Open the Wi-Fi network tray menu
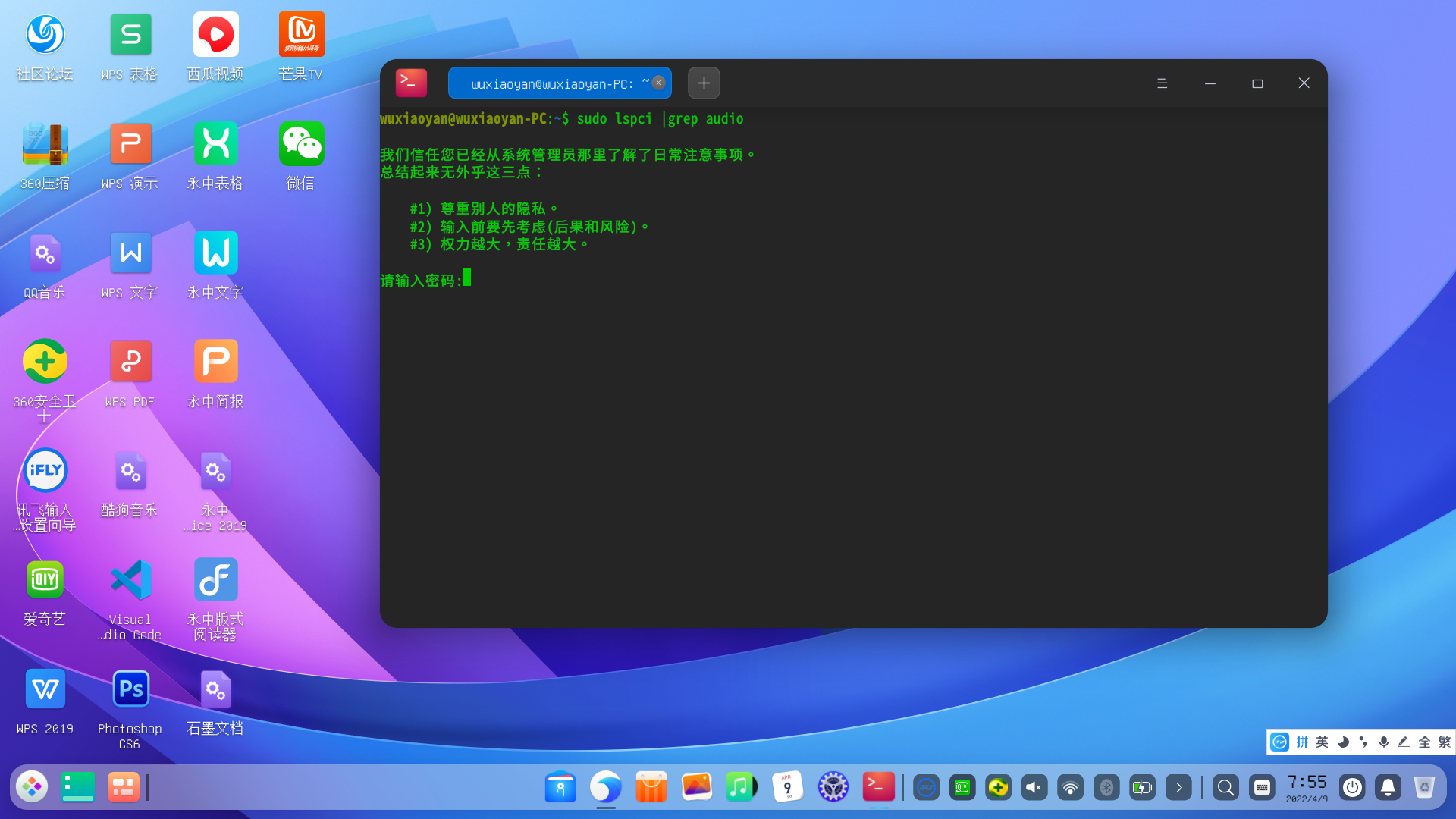Screen dimensions: 1456x819 pos(1070,788)
